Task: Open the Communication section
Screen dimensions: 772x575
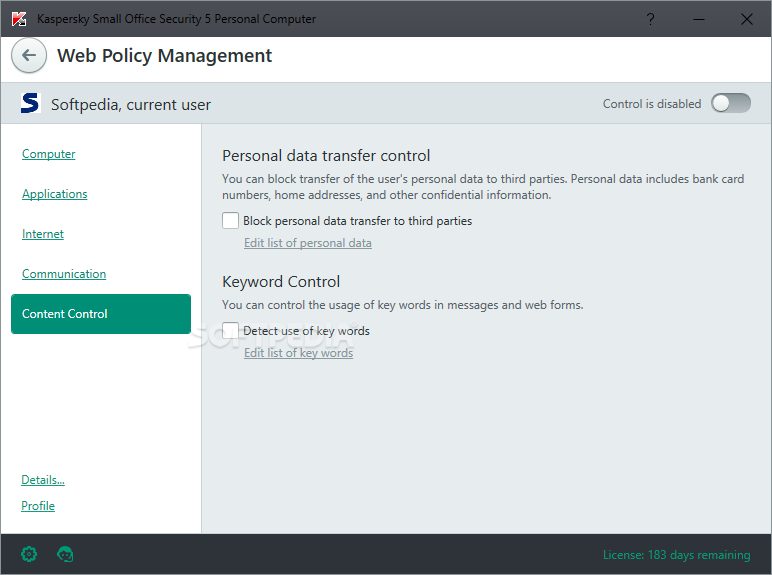Action: [x=64, y=274]
